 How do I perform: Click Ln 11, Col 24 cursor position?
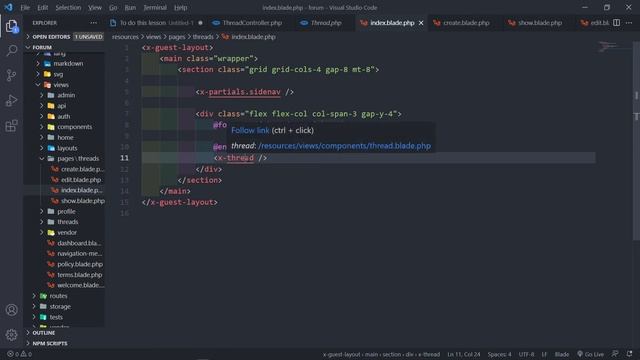(x=464, y=354)
